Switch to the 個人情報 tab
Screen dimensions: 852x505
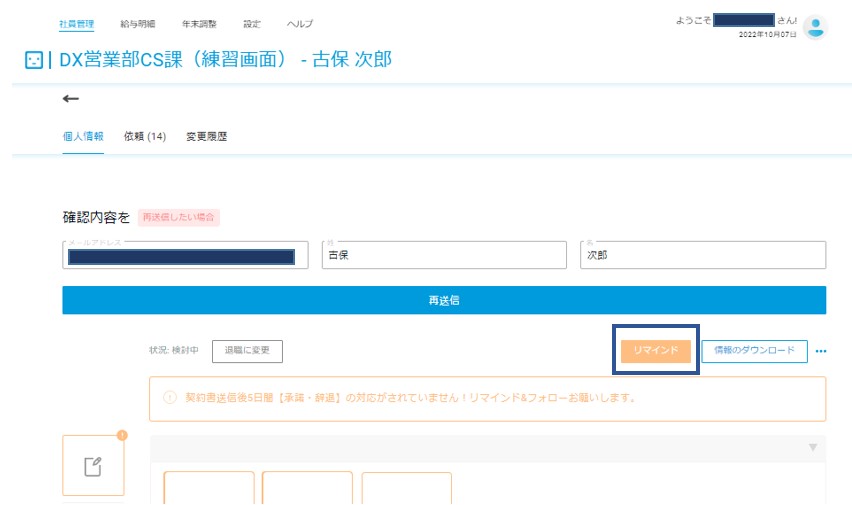pyautogui.click(x=83, y=136)
